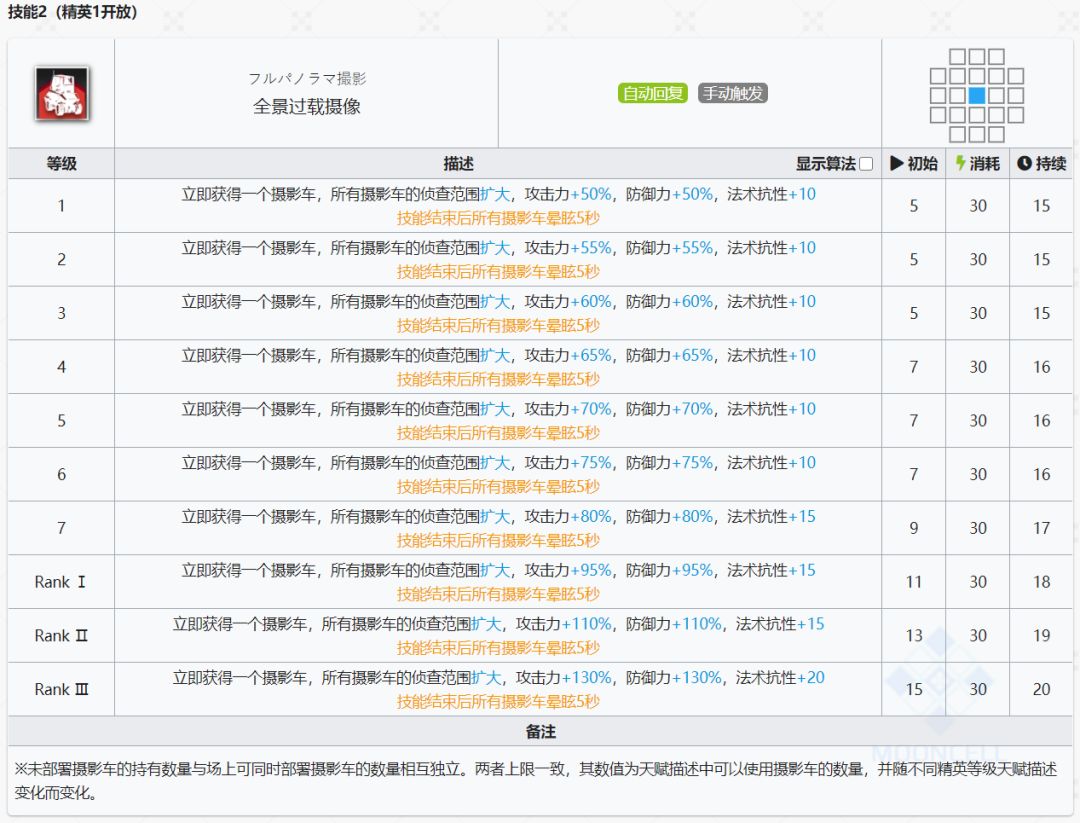Screen dimensions: 1080x823
Task: Click the level 7 row label
Action: click(x=61, y=528)
